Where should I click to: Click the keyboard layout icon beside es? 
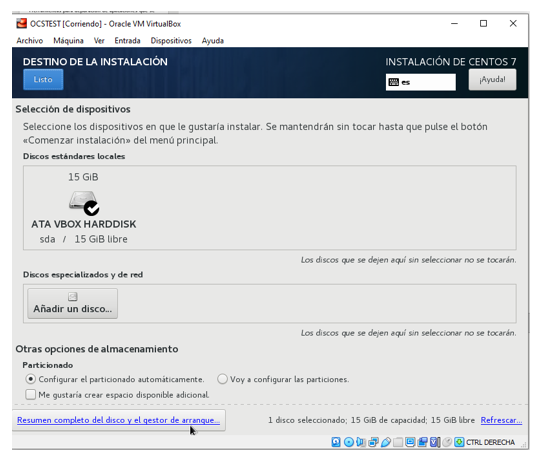(393, 82)
